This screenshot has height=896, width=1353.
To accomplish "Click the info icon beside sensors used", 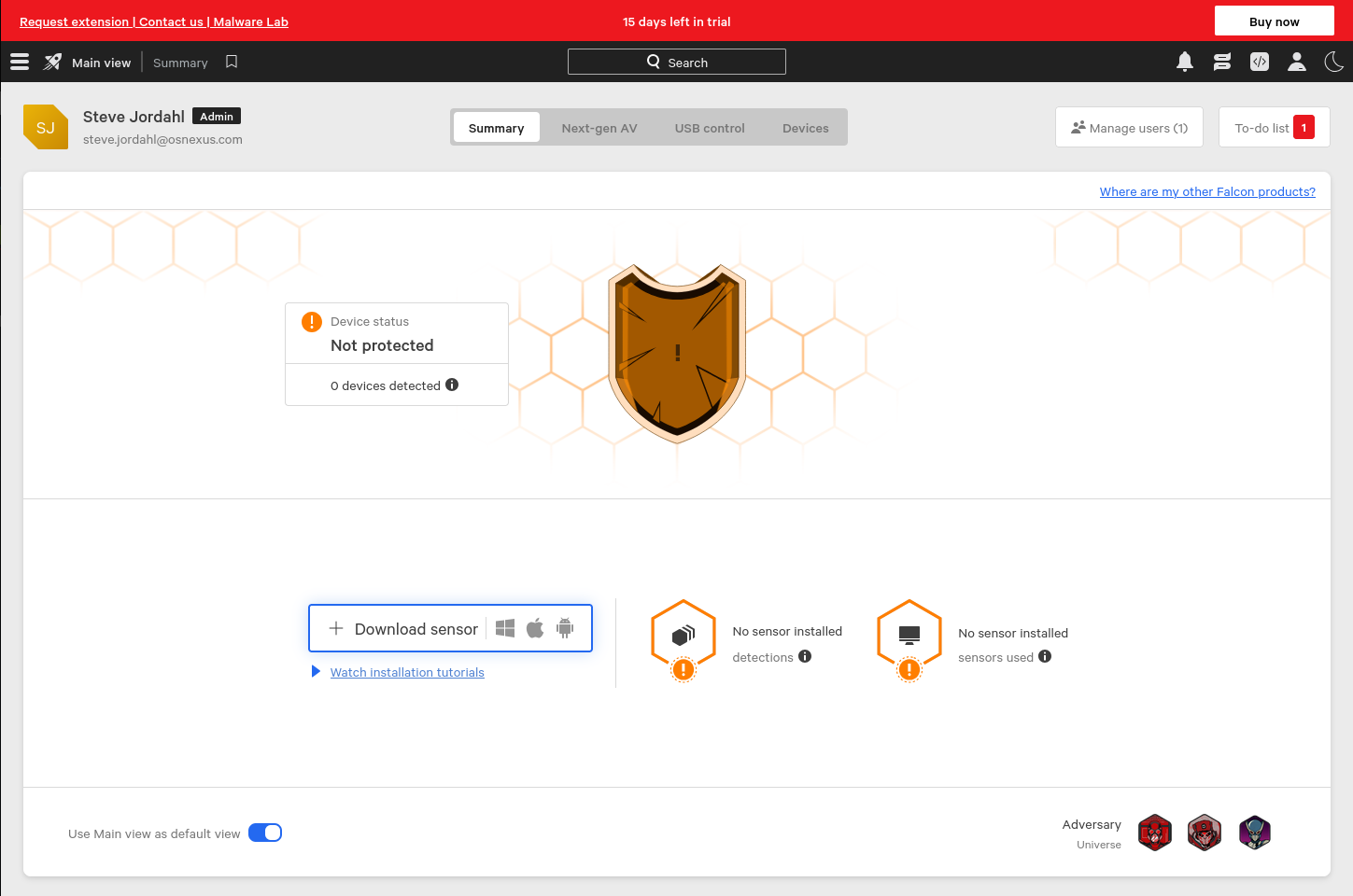I will pyautogui.click(x=1045, y=656).
